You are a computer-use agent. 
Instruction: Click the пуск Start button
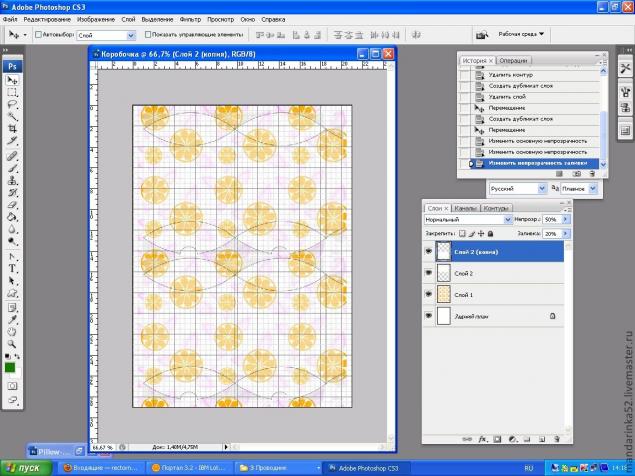coord(26,468)
